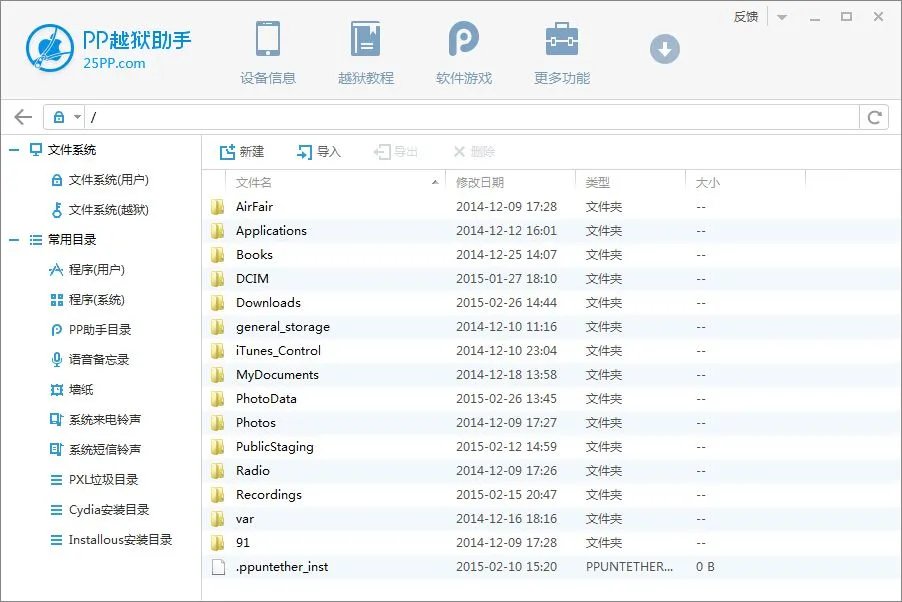Image resolution: width=902 pixels, height=602 pixels.
Task: Click 导入 to import files
Action: click(x=317, y=151)
